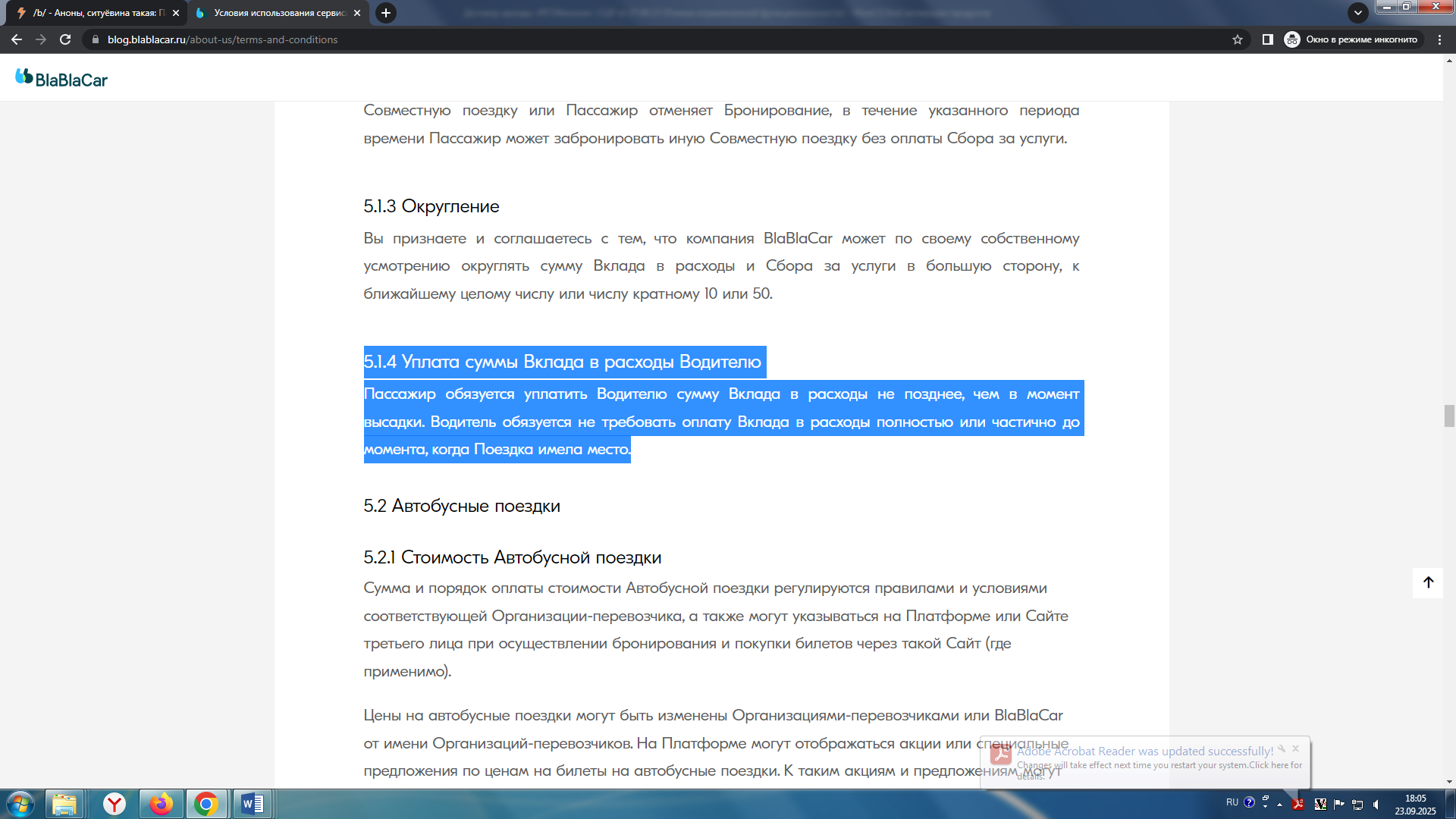Viewport: 1456px width, 819px height.
Task: Open Chrome three-dot menu
Action: pos(1439,39)
